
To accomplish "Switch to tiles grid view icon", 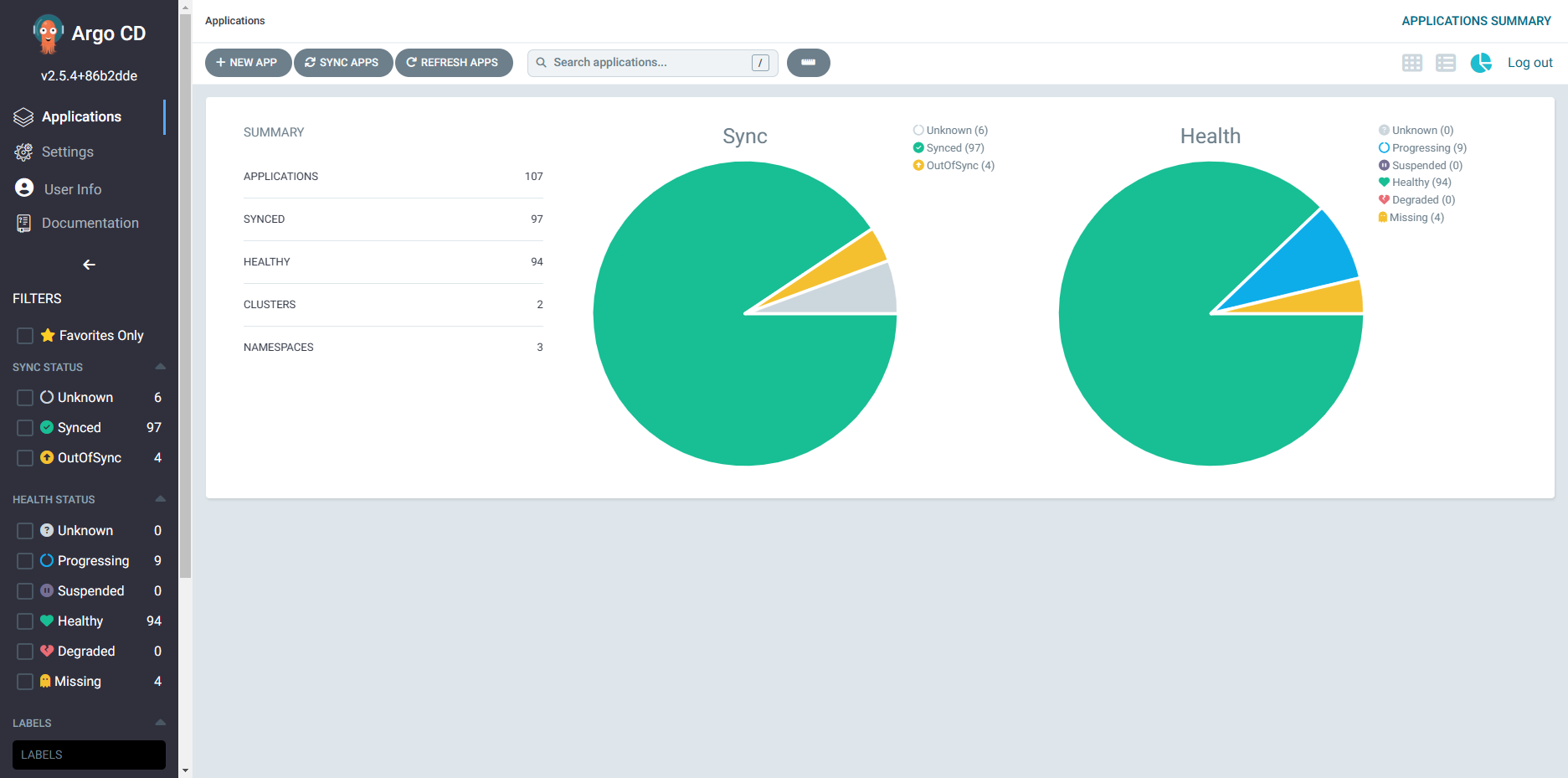I will click(x=1411, y=63).
